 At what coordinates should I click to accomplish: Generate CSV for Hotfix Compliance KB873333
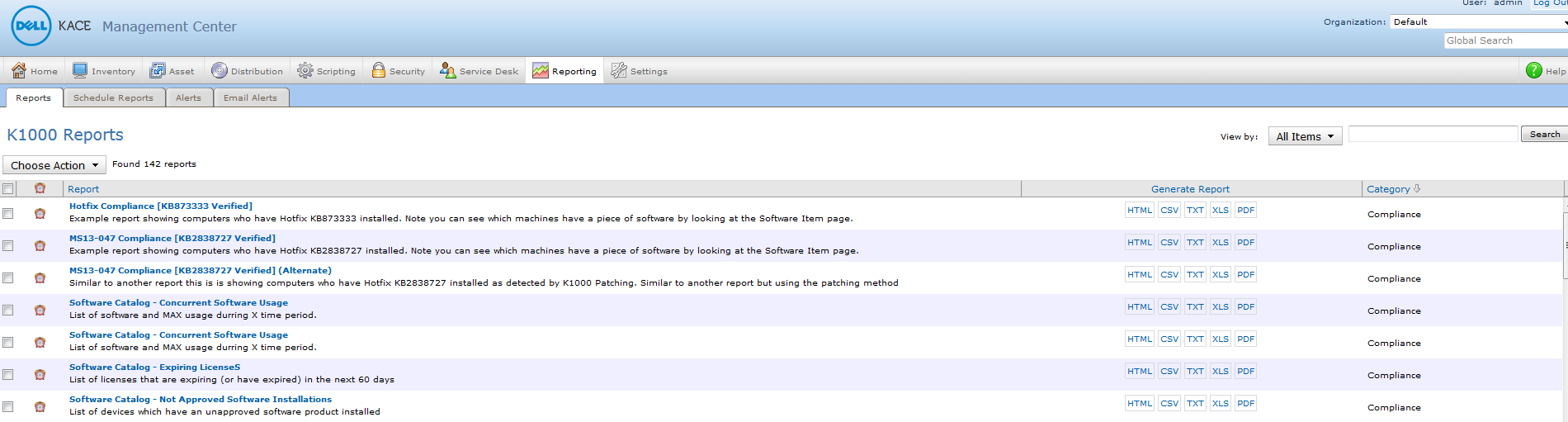pos(1169,210)
